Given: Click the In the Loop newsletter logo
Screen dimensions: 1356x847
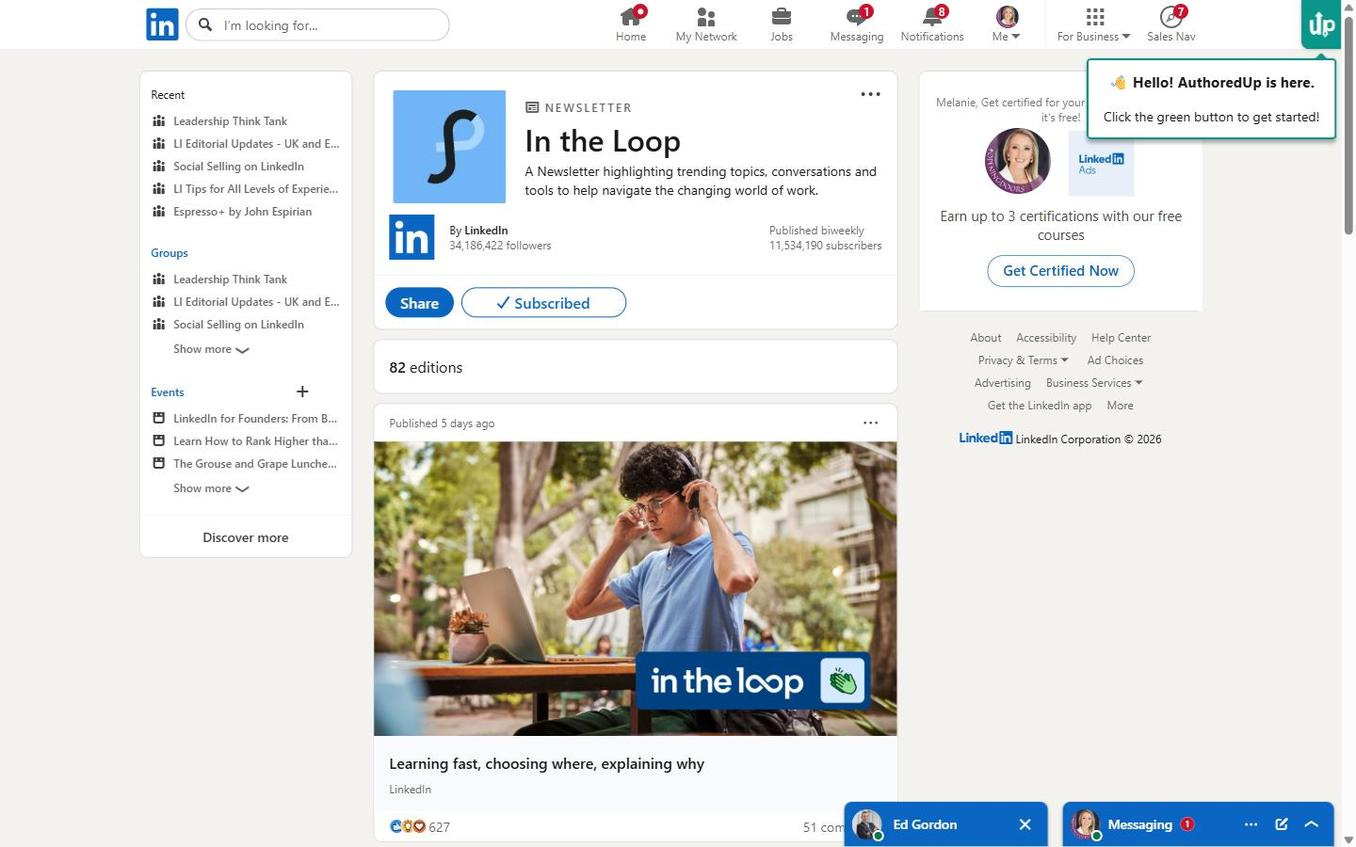Looking at the screenshot, I should tap(449, 147).
